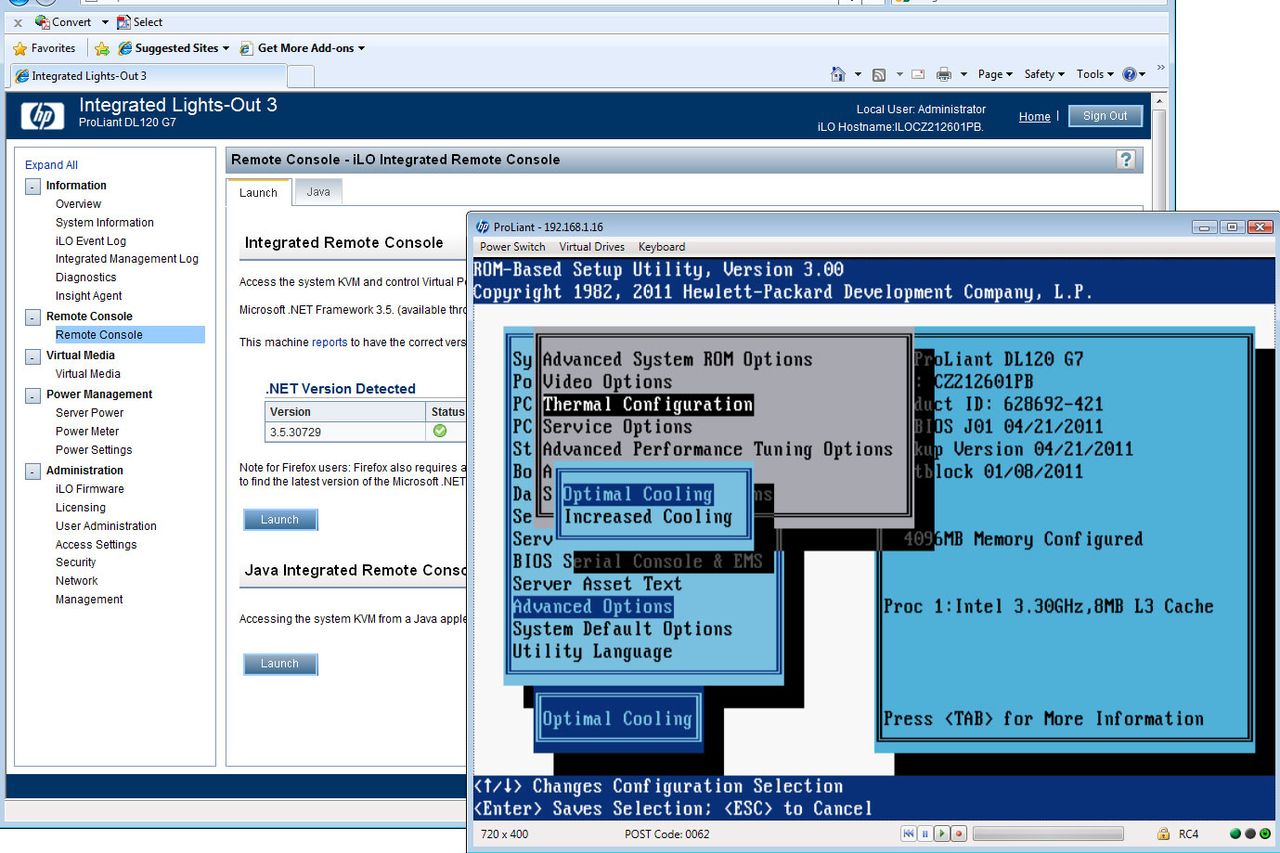Click the HP logo in iLO header
1280x853 pixels.
coord(42,116)
